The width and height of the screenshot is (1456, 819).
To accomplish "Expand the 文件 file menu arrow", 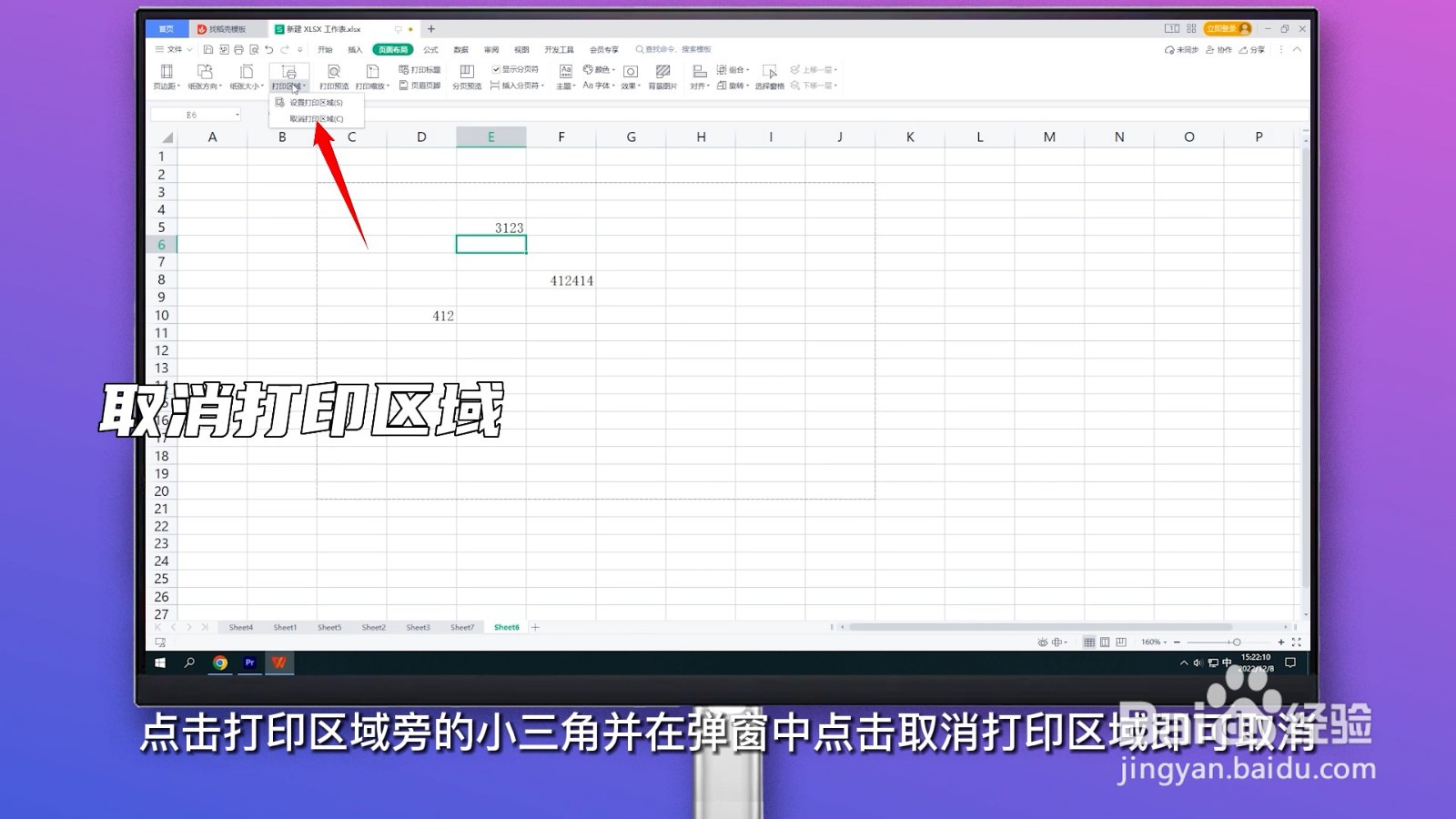I will coord(189,49).
